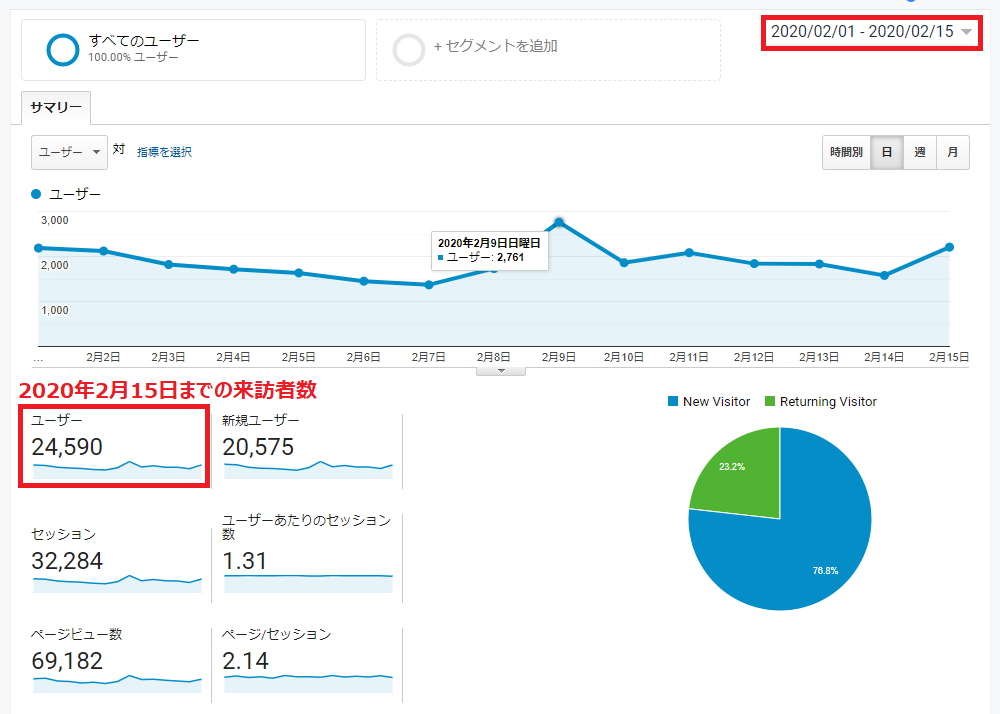This screenshot has width=1000, height=714.
Task: Switch to the サマリー tab
Action: (x=56, y=108)
